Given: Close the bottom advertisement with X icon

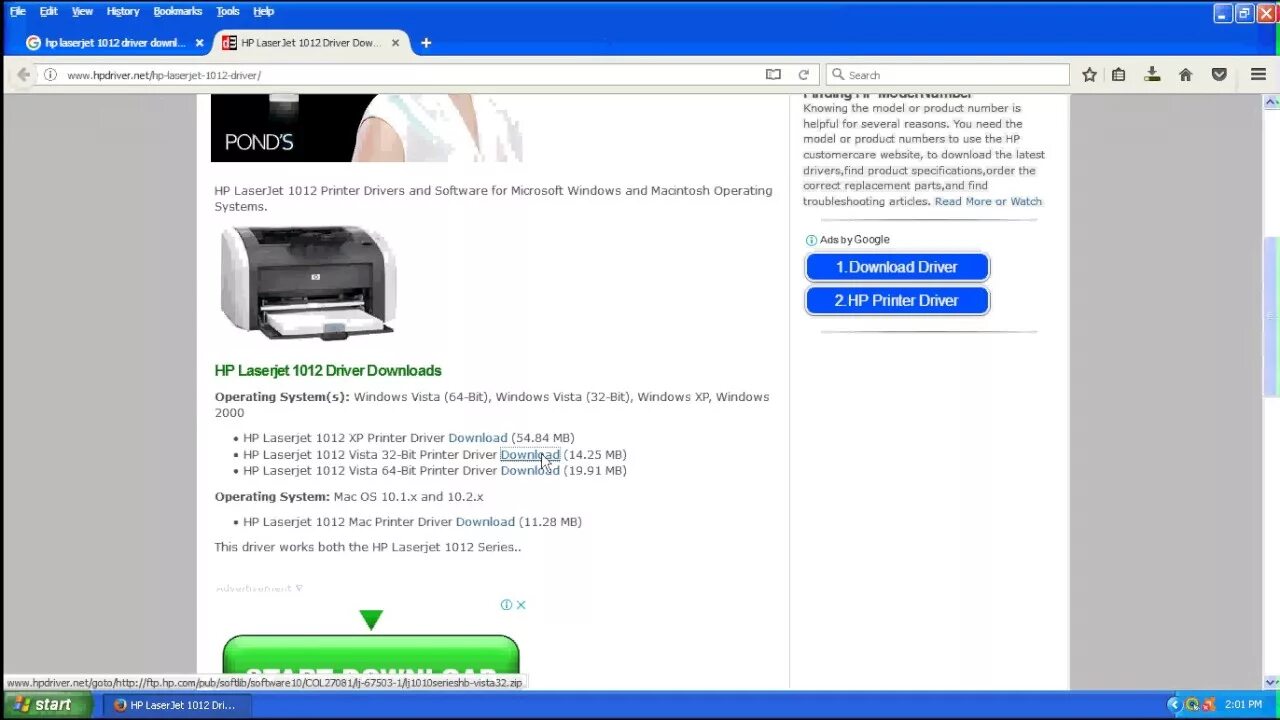Looking at the screenshot, I should 521,605.
